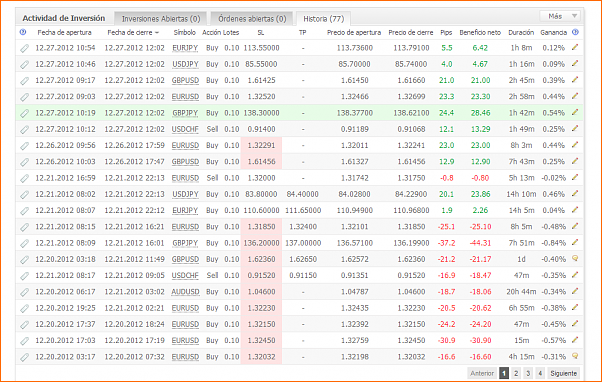Open USDCHF link in Sell 0.91189 row
This screenshot has height=382, width=602.
click(185, 129)
